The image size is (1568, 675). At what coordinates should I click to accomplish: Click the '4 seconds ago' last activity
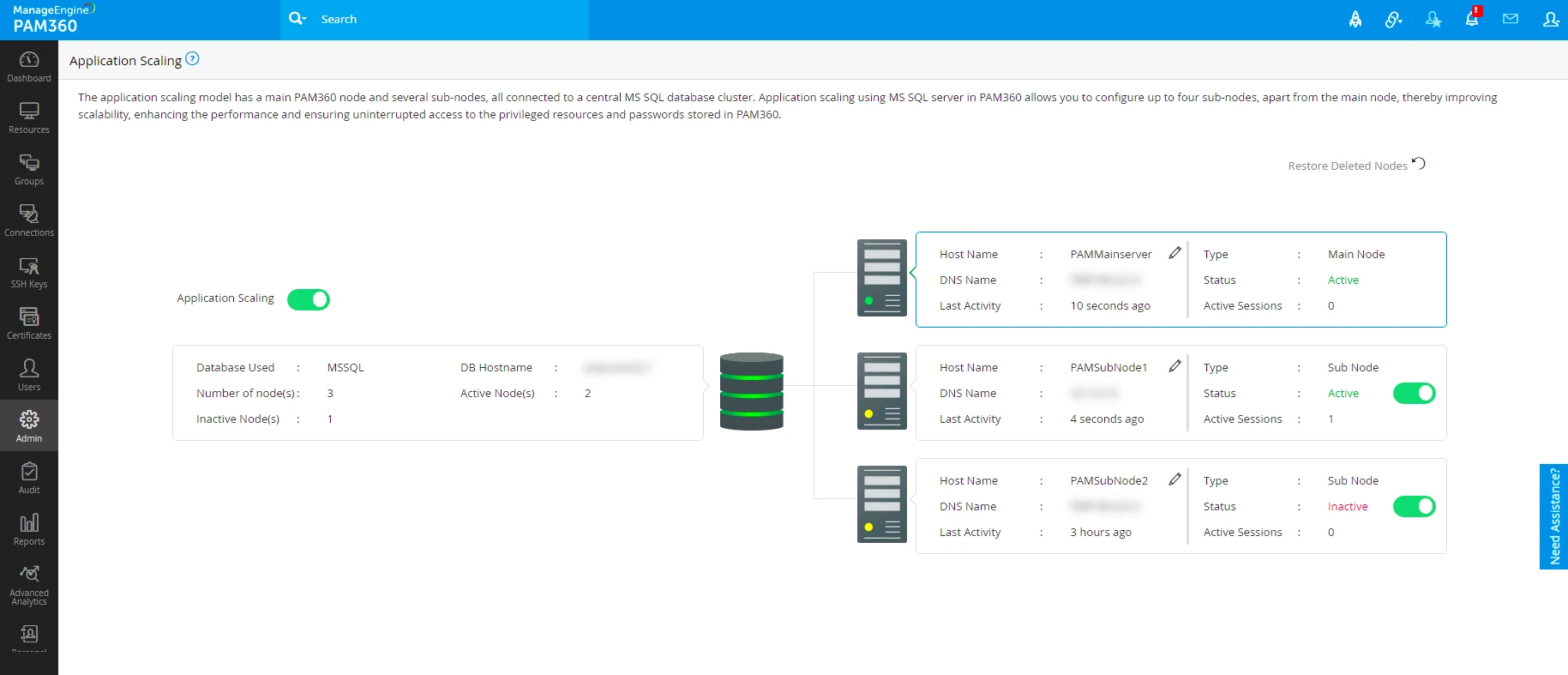(x=1107, y=419)
